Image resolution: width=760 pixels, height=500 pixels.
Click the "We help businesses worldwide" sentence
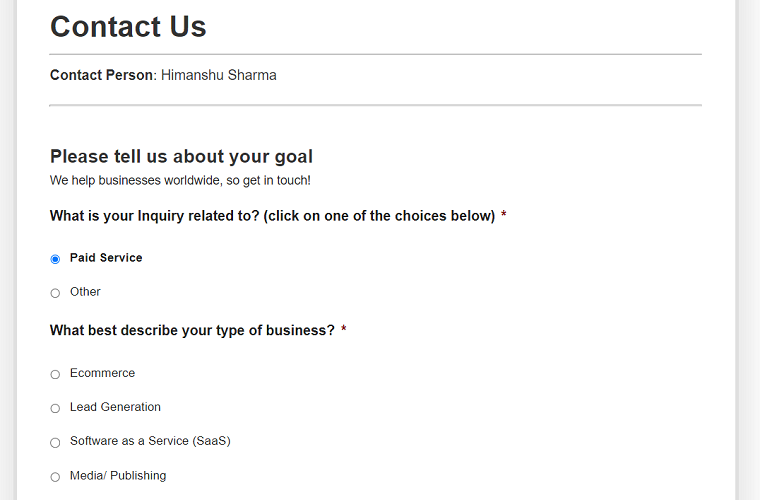click(x=180, y=181)
